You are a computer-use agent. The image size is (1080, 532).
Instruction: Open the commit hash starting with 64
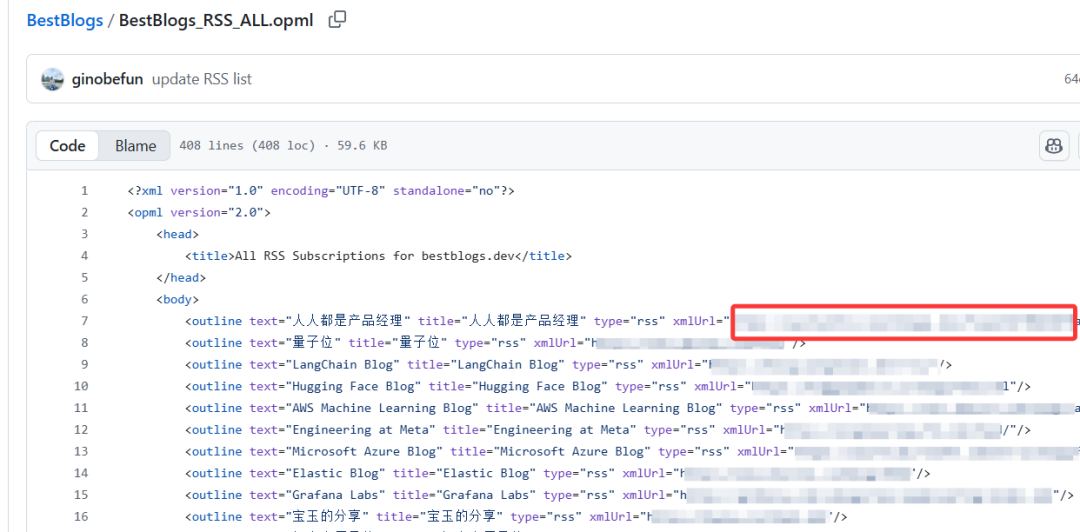click(1070, 80)
